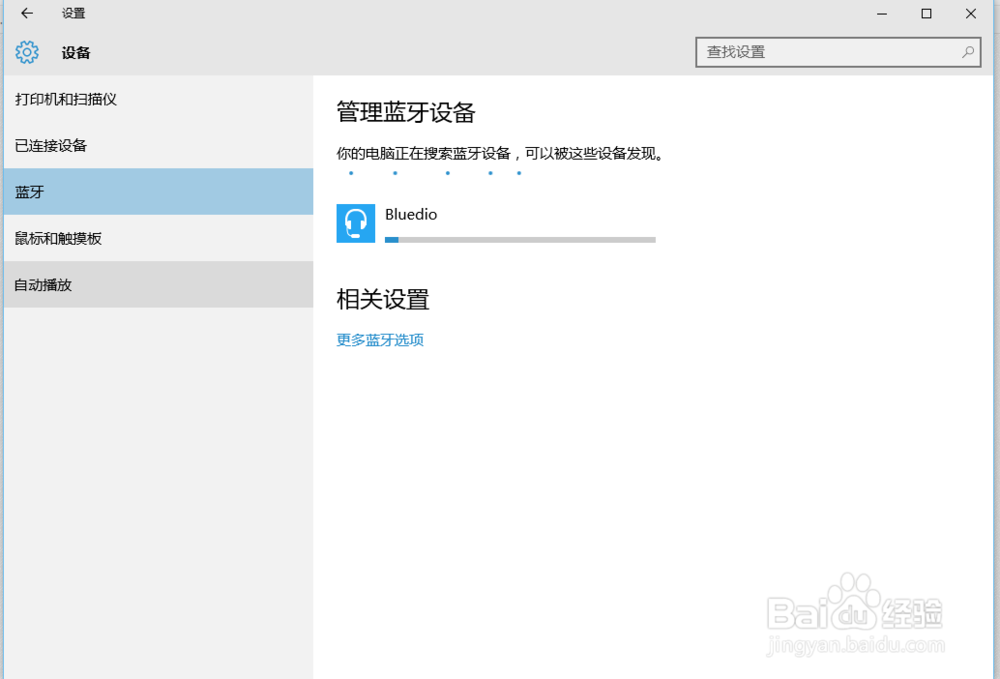Viewport: 1000px width, 679px height.
Task: Click the magnifier icon in the search box
Action: 967,51
